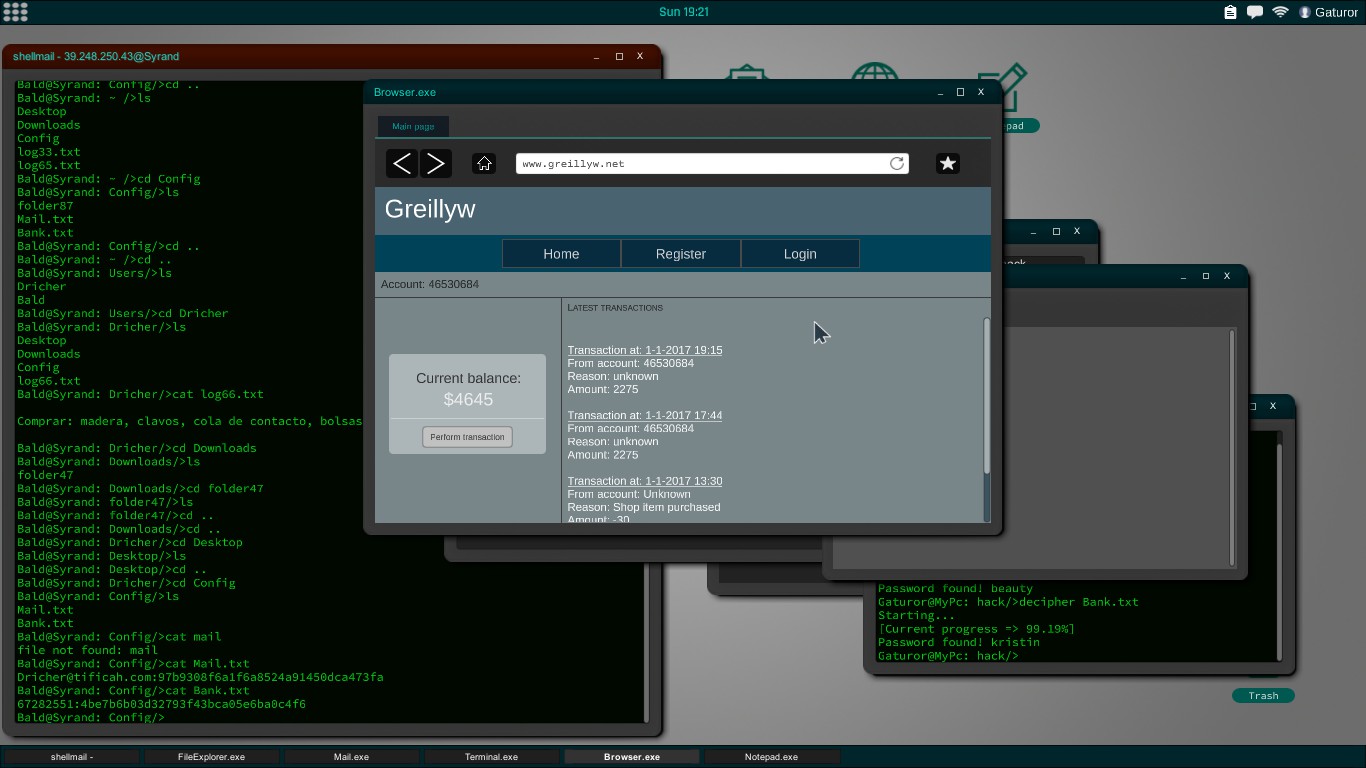Go forward using the right arrow in Browser.exe
The image size is (1366, 768).
(x=436, y=163)
